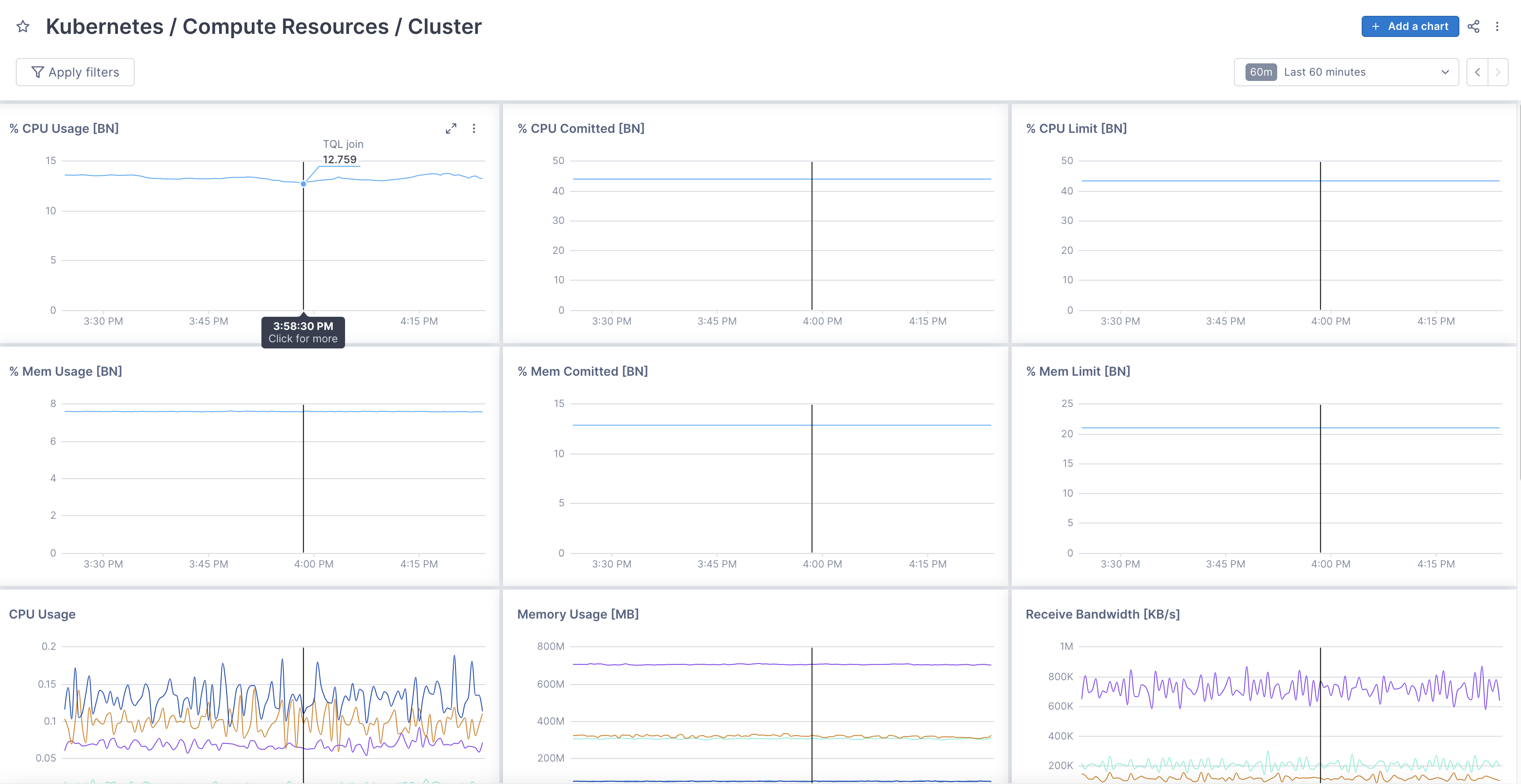This screenshot has width=1521, height=784.
Task: Click the filter funnel icon on Apply filters
Action: [x=38, y=71]
